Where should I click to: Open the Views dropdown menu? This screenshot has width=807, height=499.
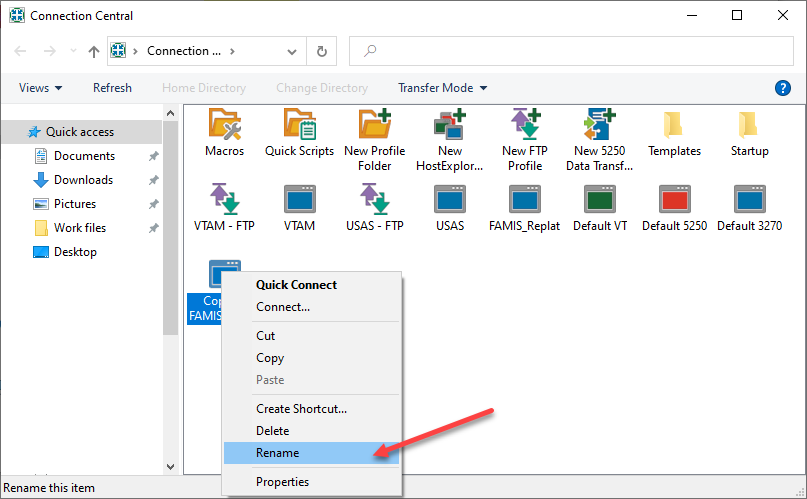point(41,88)
